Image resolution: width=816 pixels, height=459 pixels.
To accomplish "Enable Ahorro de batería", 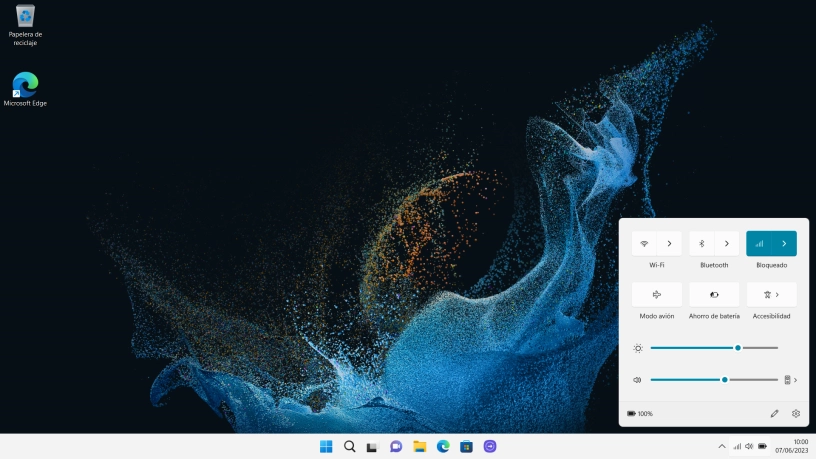I will [714, 295].
